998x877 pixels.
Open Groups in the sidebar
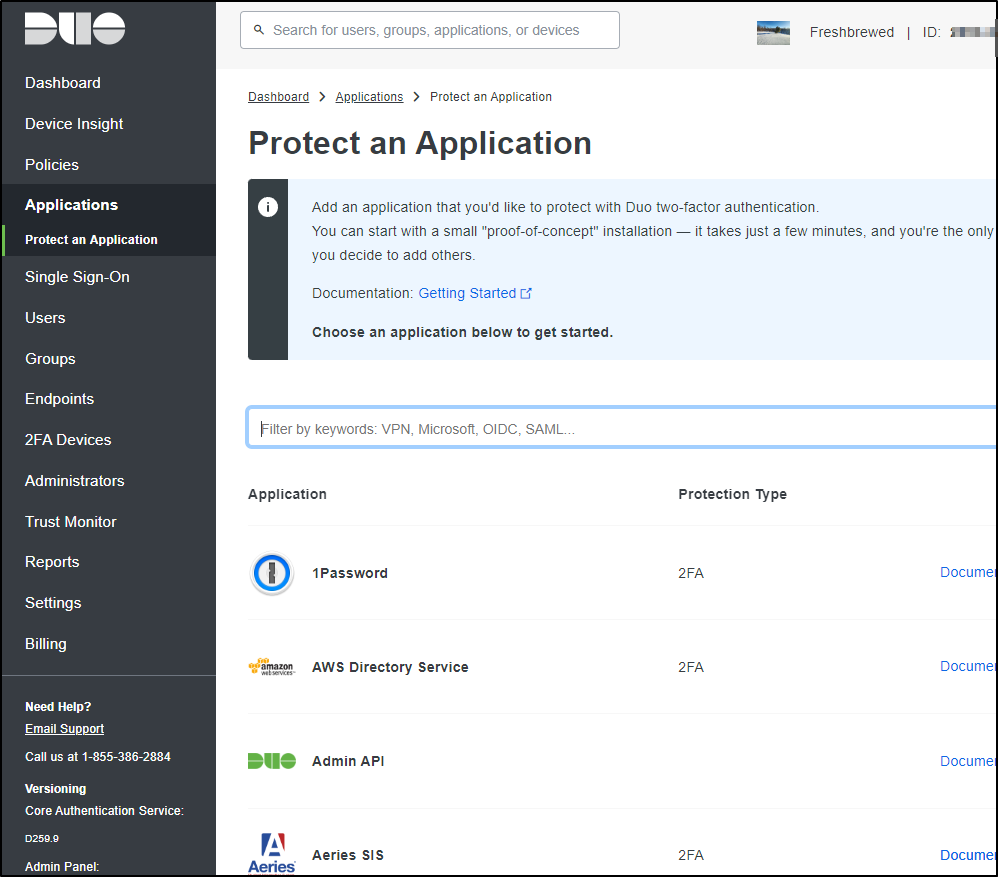pos(50,359)
